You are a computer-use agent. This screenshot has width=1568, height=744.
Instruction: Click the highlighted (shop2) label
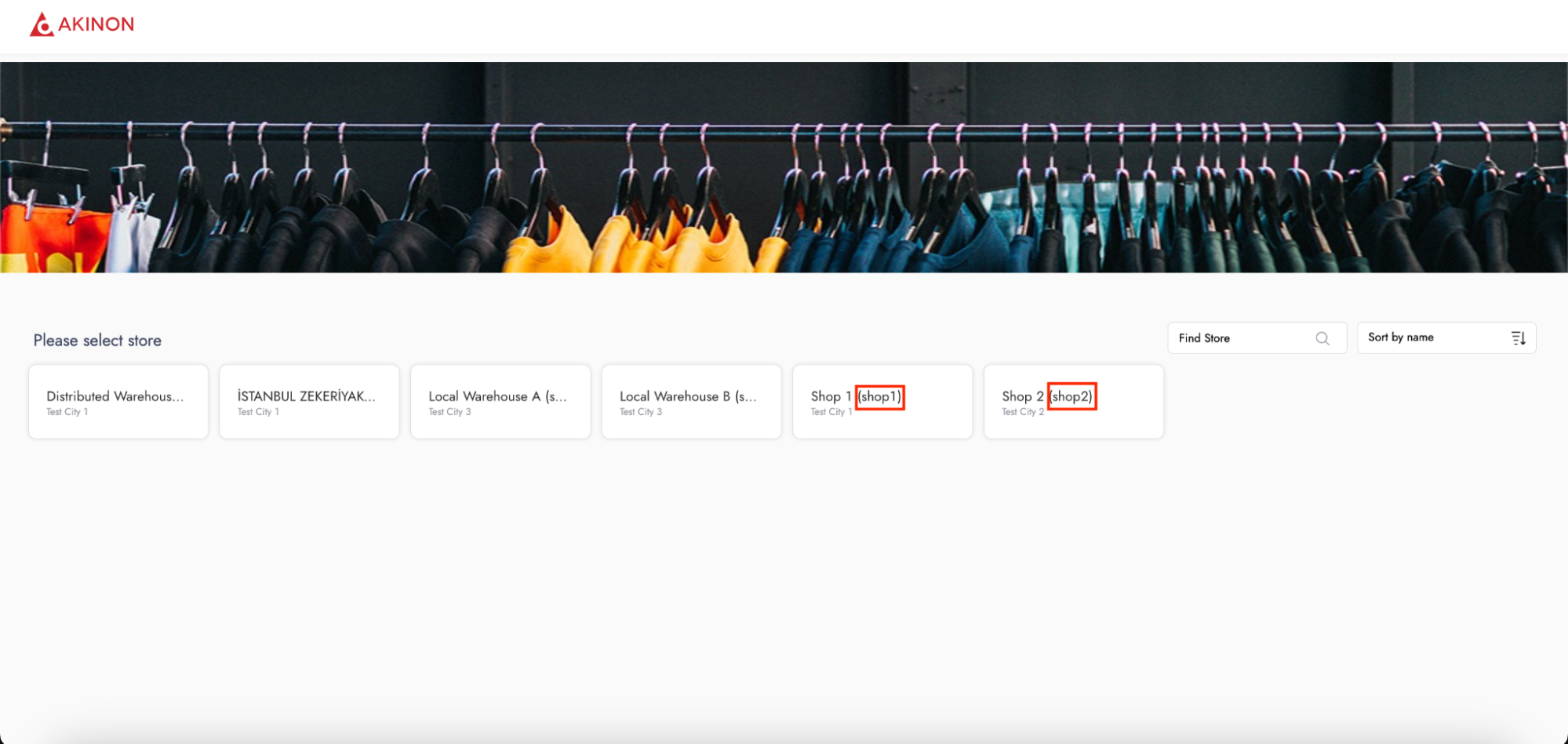(1071, 396)
